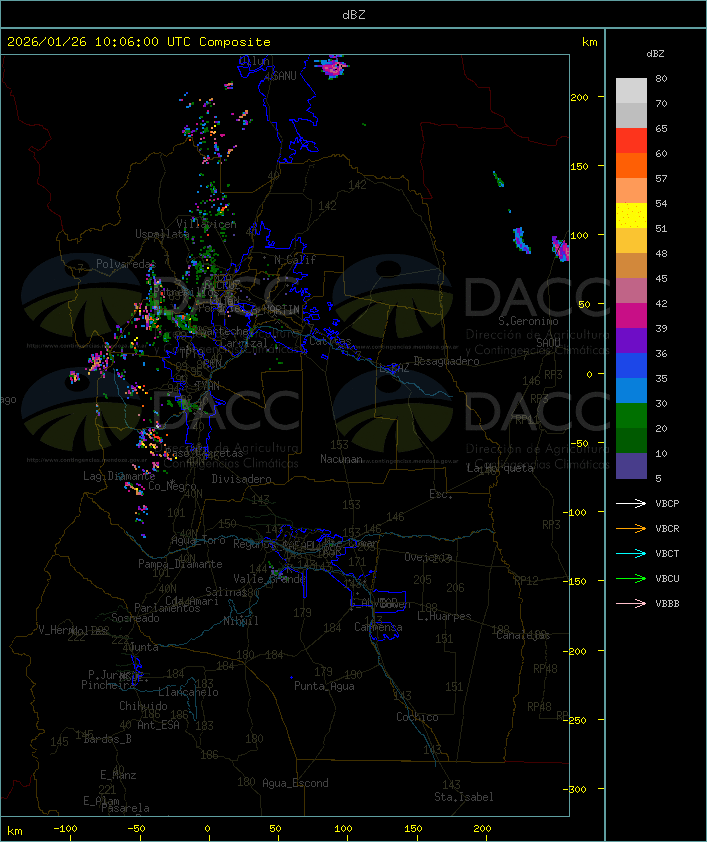Click the VBBB legend label

(667, 604)
